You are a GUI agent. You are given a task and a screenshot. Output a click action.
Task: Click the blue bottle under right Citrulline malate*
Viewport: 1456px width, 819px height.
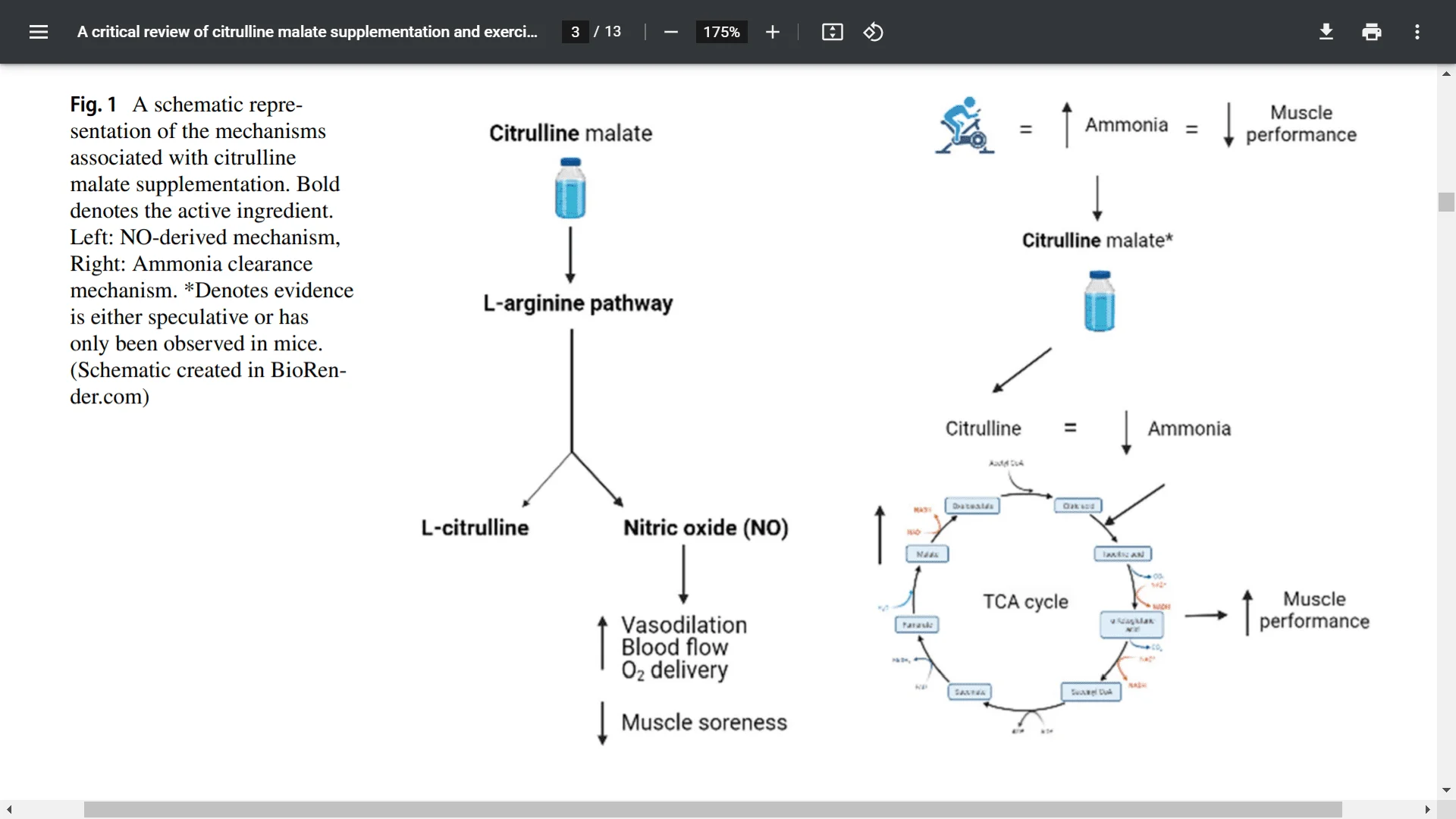1100,301
